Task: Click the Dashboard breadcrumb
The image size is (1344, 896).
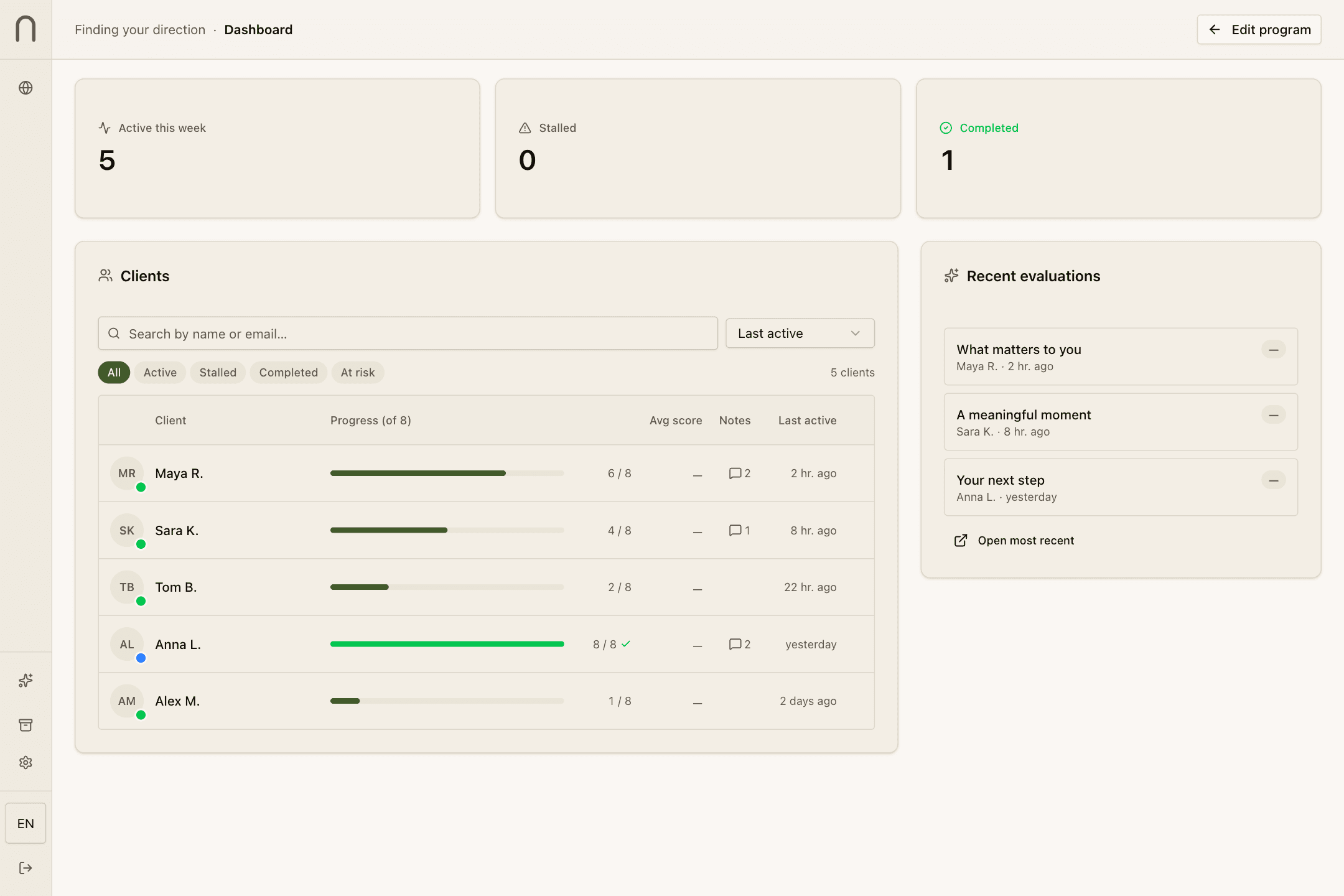Action: [x=258, y=30]
